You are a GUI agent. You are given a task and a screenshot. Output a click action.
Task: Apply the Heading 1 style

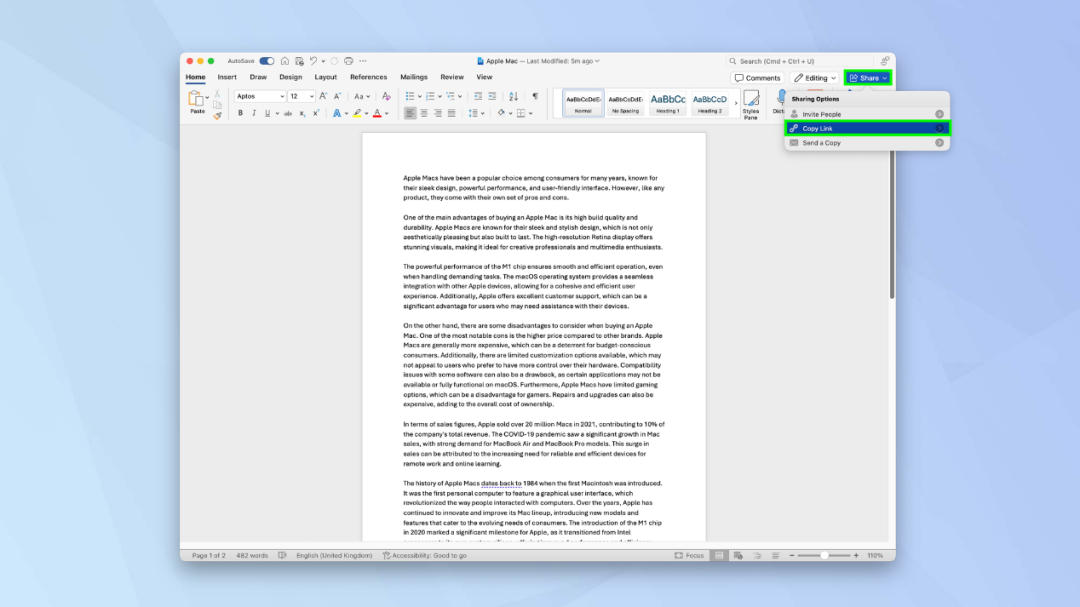coord(667,103)
